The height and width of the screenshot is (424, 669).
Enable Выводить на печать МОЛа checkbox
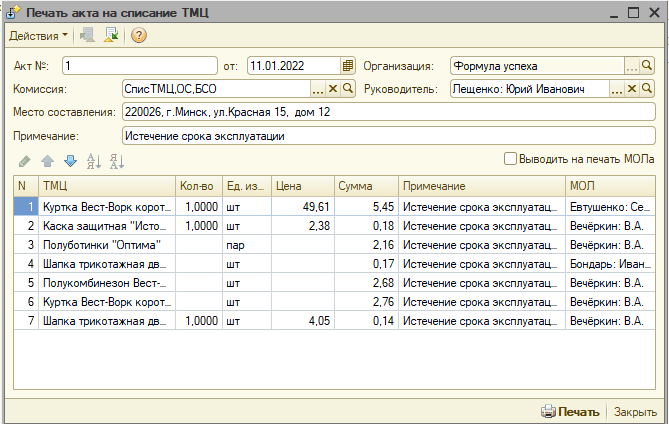coord(511,158)
